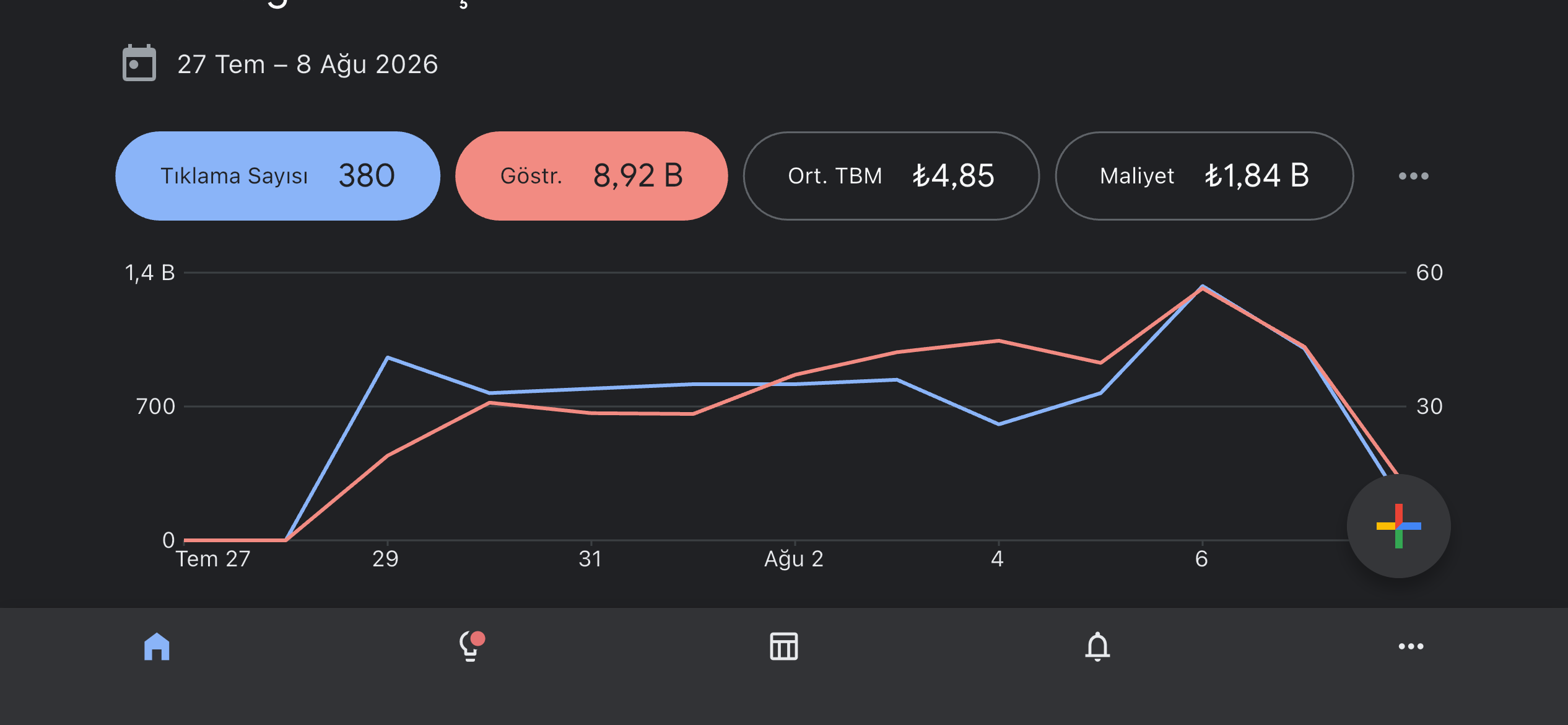This screenshot has height=725, width=1568.
Task: Tap the colorful plus create button
Action: click(x=1398, y=526)
